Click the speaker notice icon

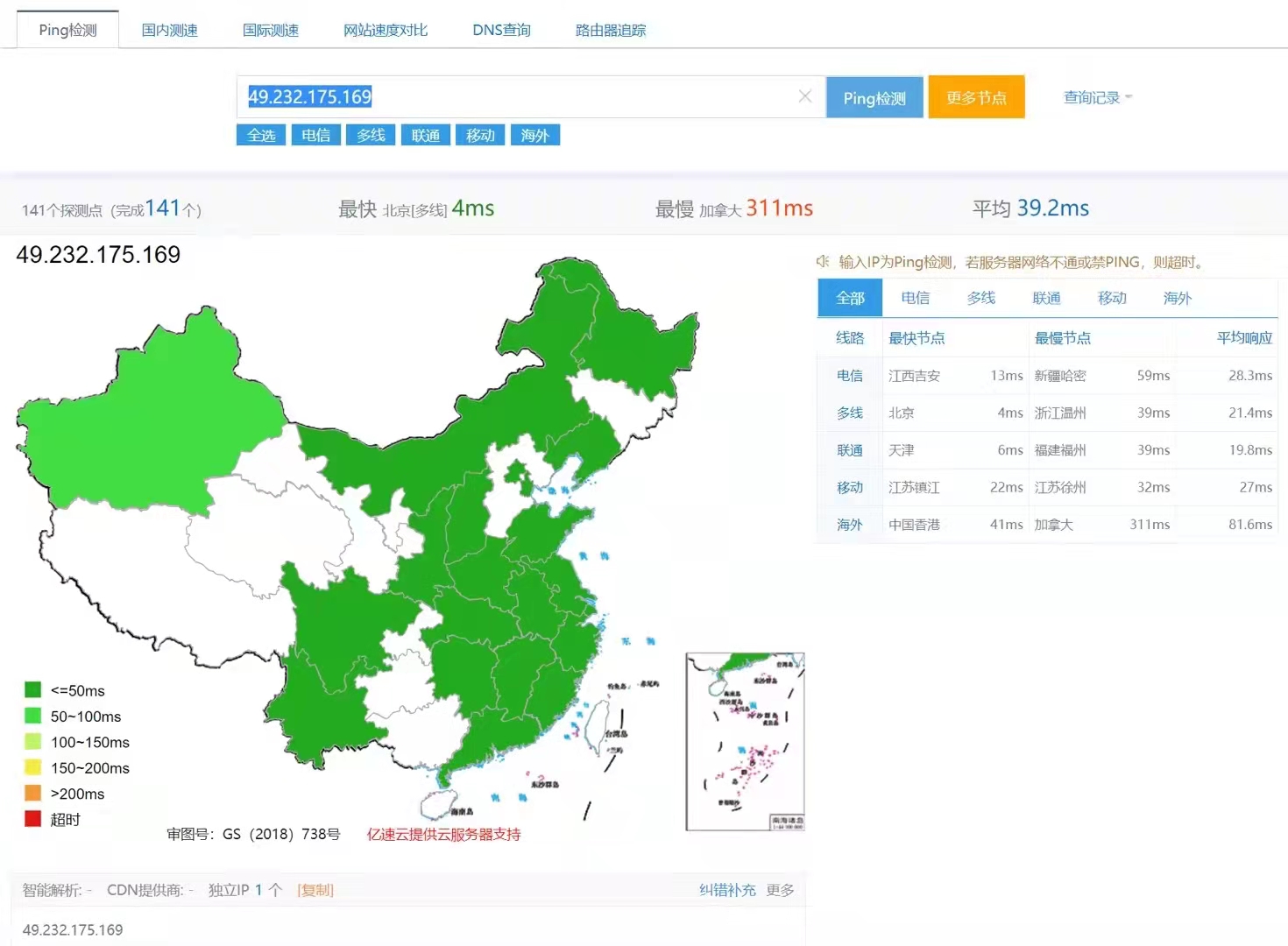(x=823, y=261)
